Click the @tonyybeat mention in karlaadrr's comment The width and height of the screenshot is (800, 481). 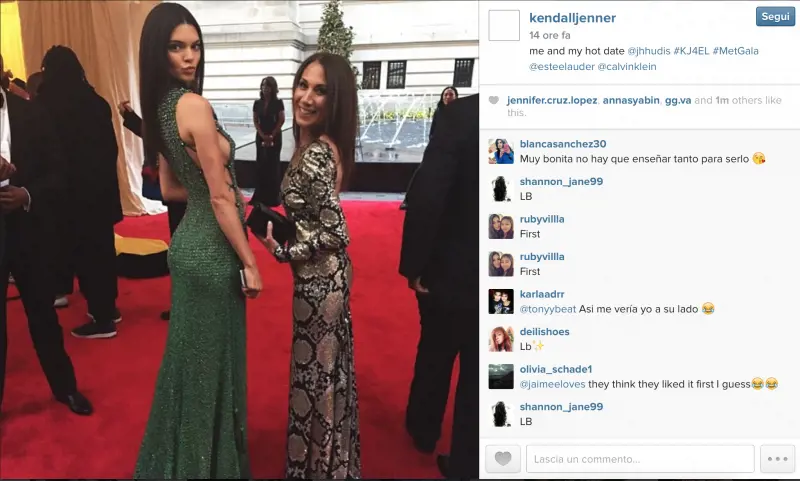[x=547, y=309]
